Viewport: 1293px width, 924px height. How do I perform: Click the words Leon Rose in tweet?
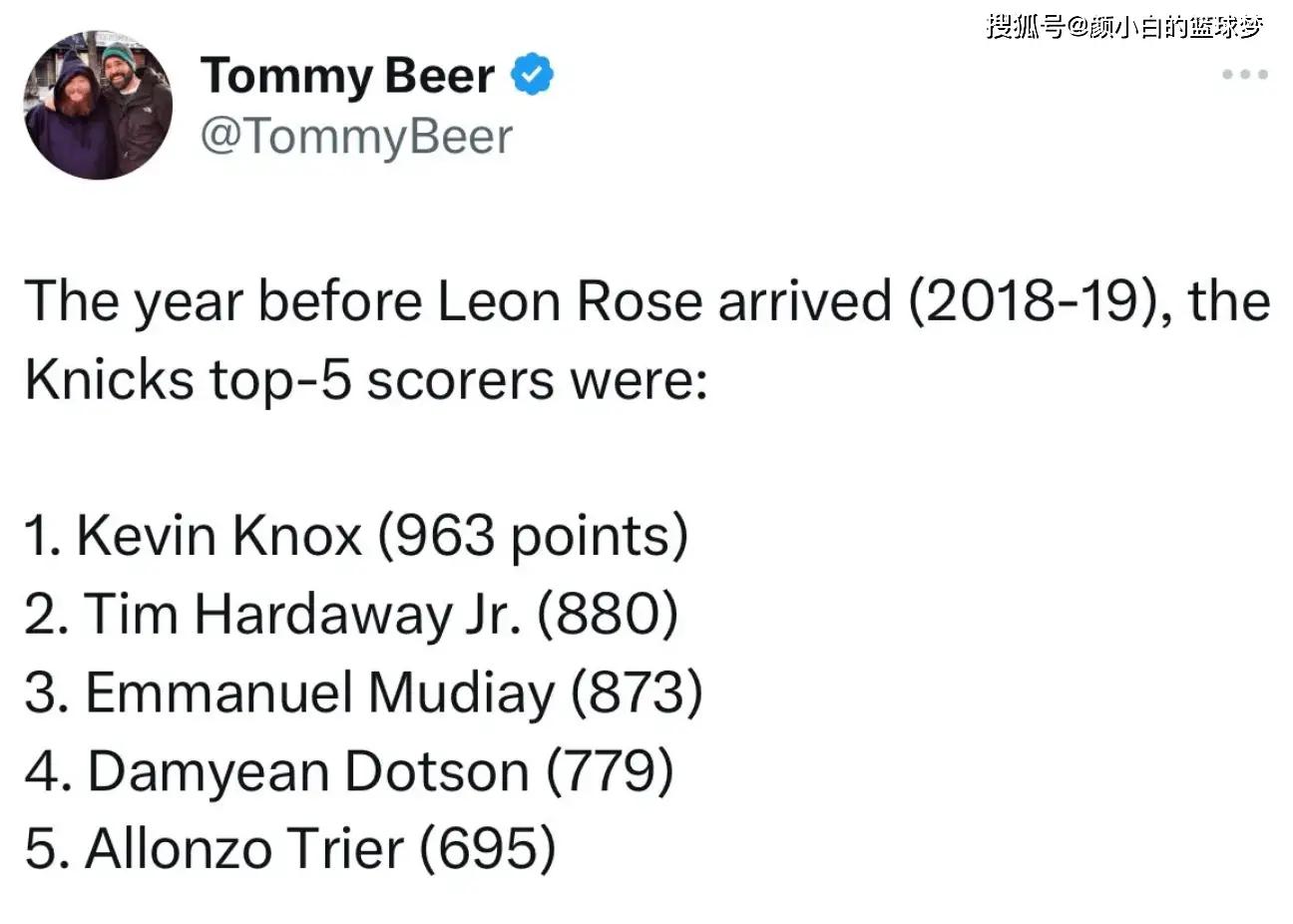point(570,300)
